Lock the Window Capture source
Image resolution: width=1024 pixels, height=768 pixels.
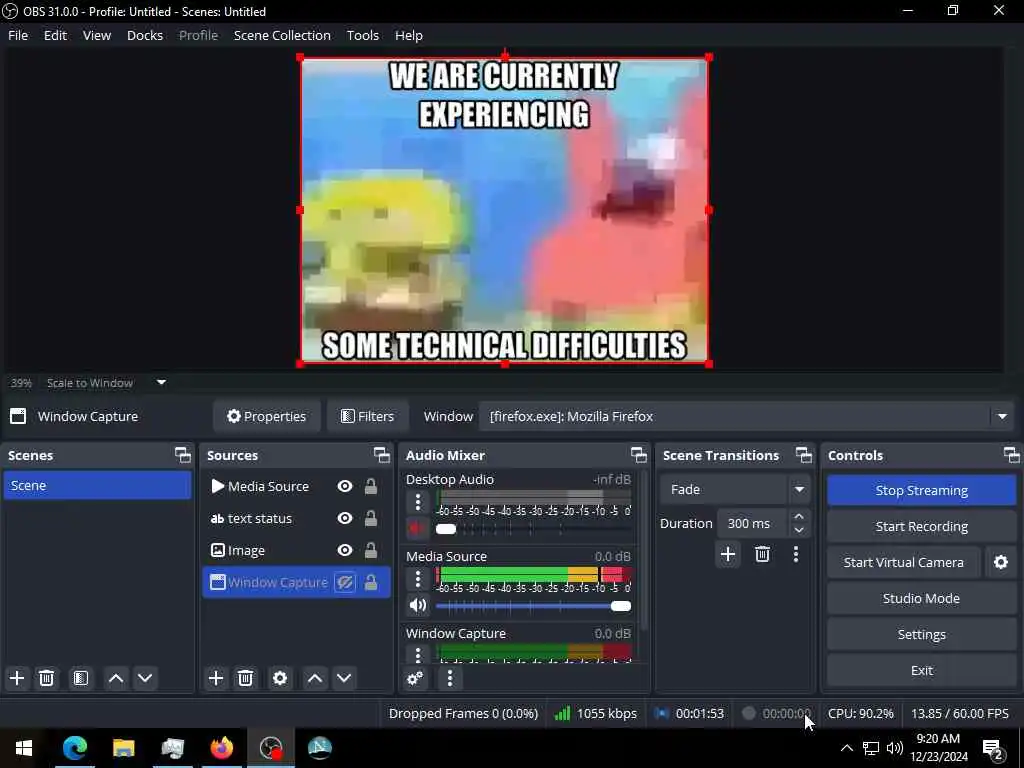[370, 582]
